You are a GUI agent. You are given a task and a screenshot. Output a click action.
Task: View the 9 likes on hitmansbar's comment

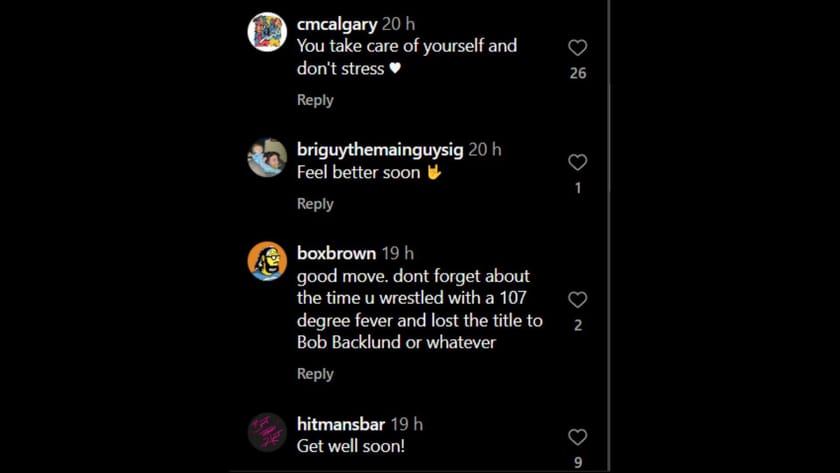(x=577, y=462)
